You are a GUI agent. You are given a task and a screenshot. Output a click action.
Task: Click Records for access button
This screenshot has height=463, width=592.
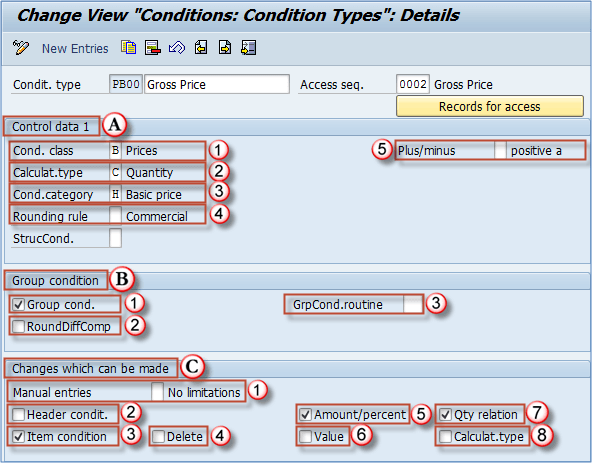(x=490, y=106)
